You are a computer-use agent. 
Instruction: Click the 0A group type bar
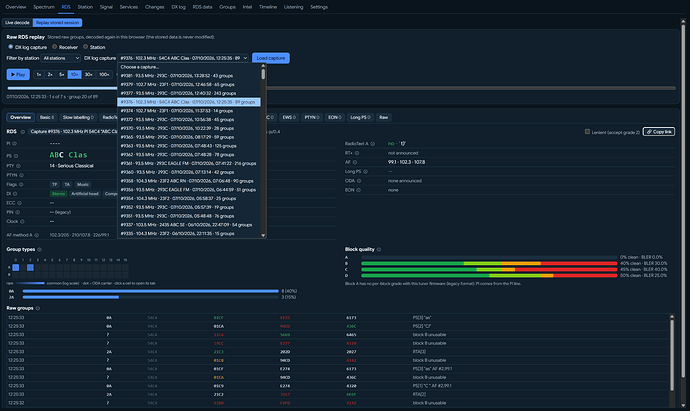[x=150, y=291]
